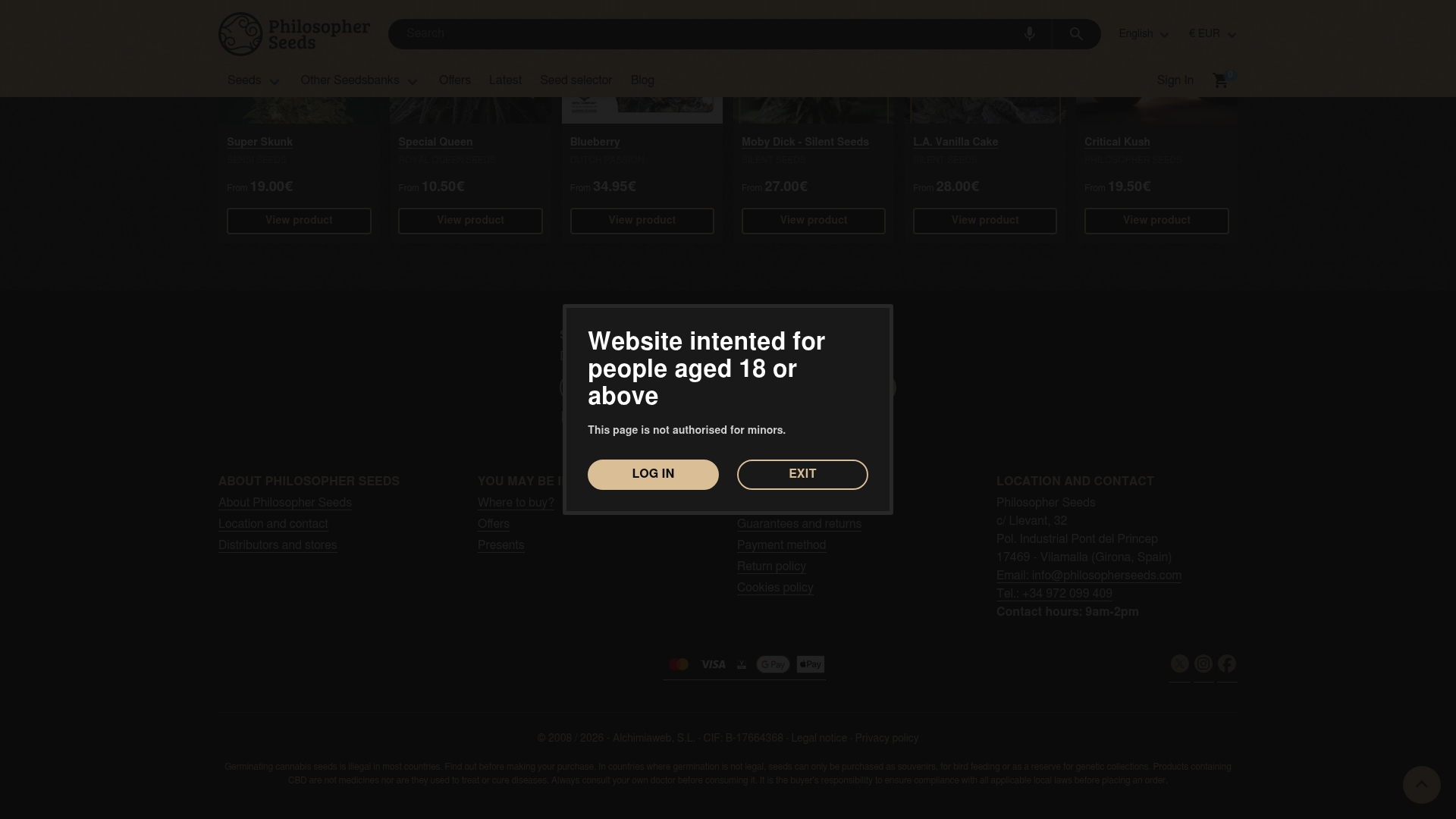Open the Blog nav item
The image size is (1456, 819).
coord(642,80)
